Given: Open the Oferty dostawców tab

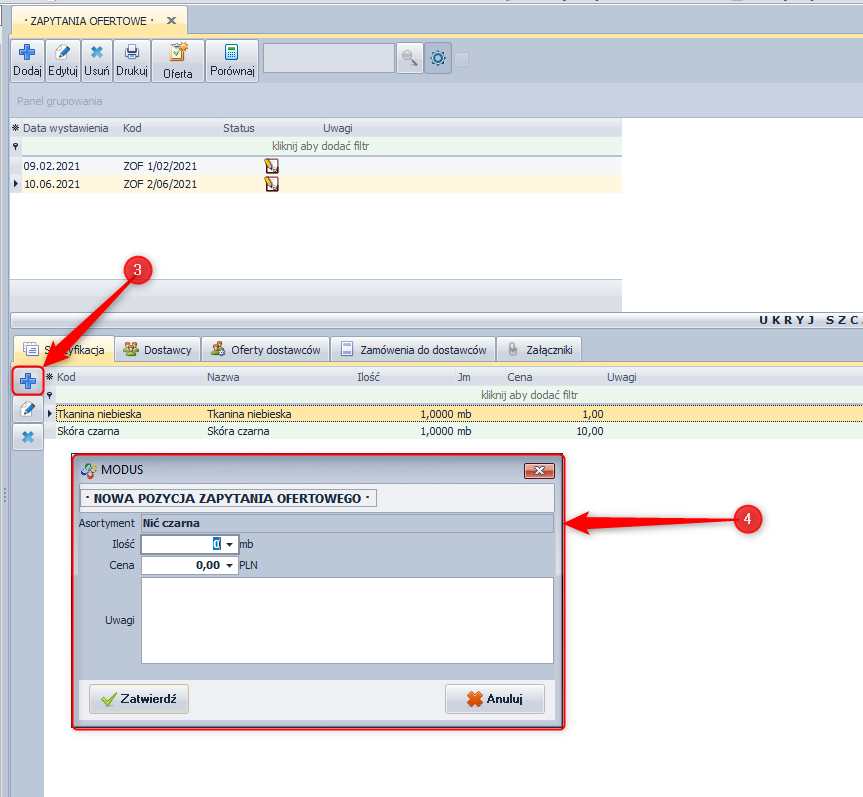Looking at the screenshot, I should coord(266,349).
